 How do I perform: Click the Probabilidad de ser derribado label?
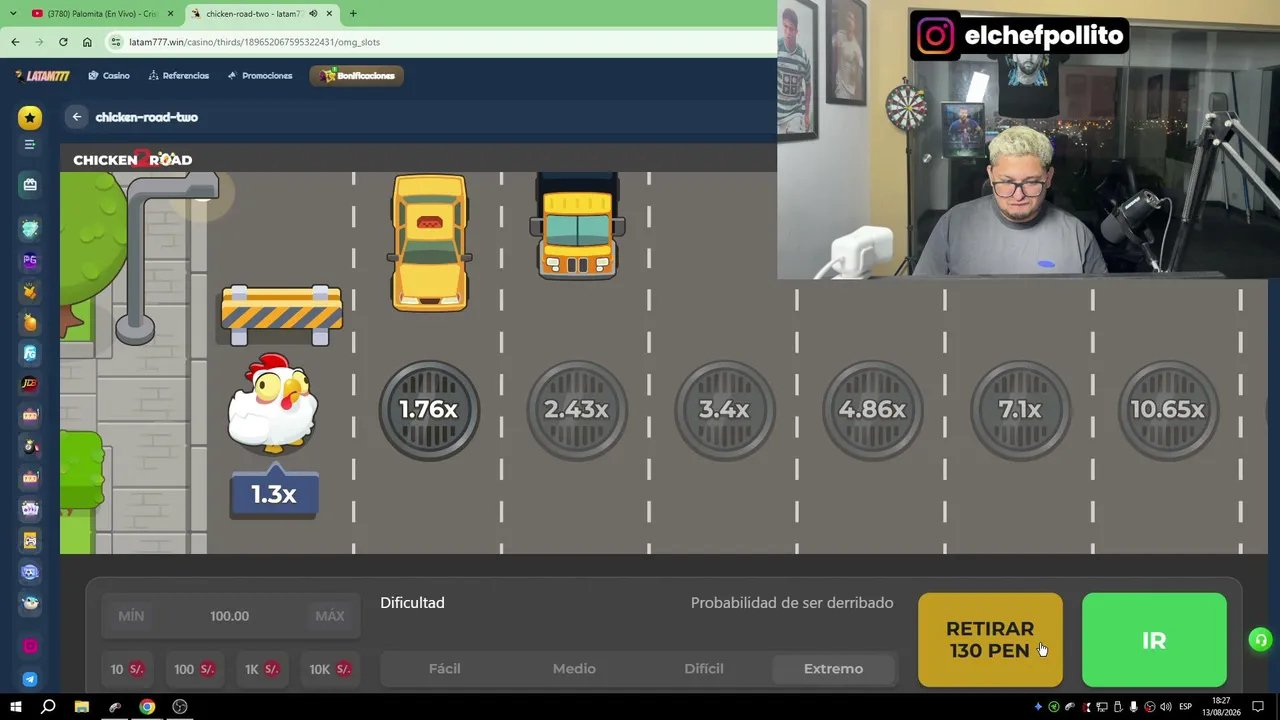[792, 603]
